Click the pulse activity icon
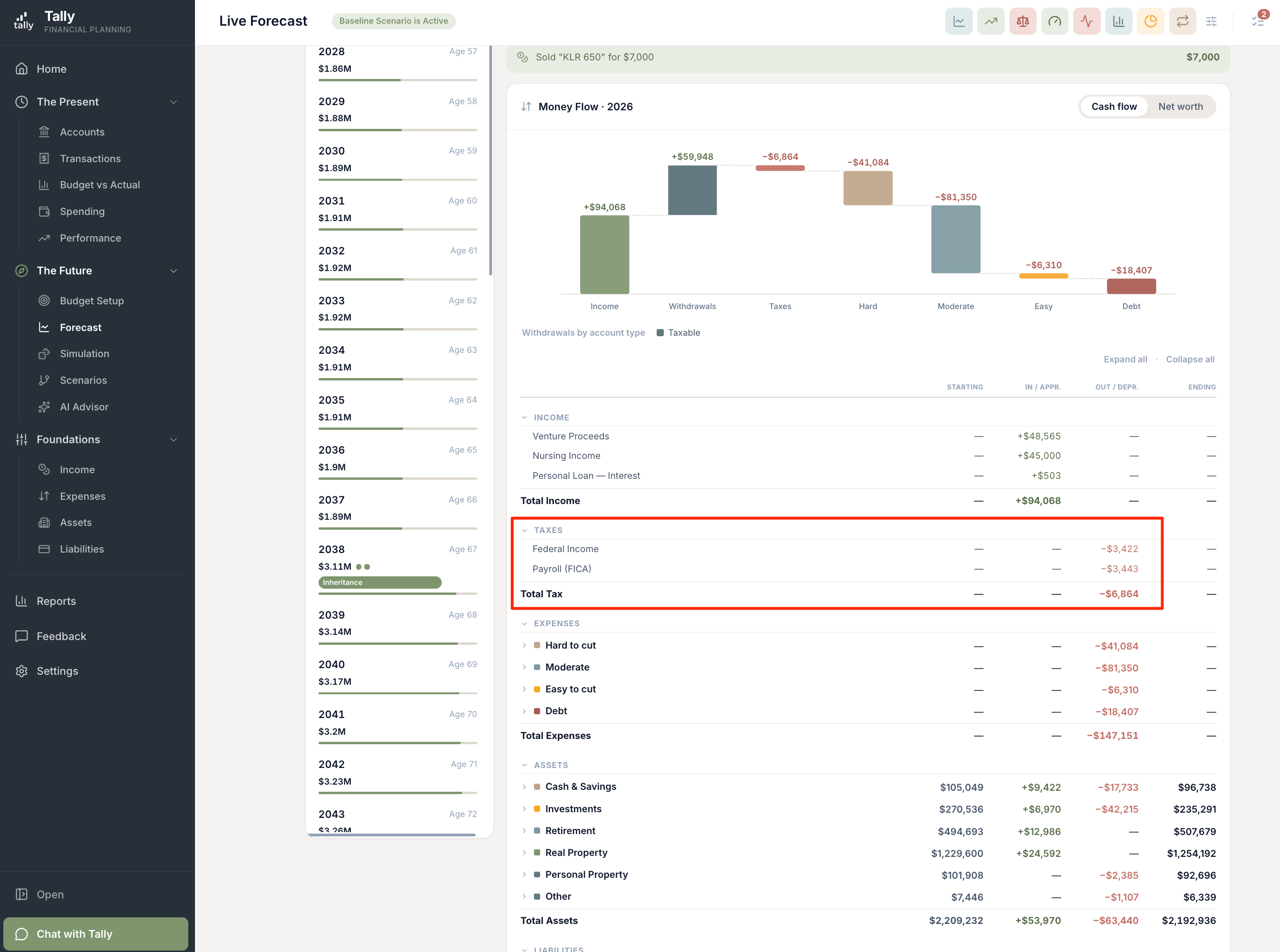Screen dimensions: 1280x952 pyautogui.click(x=1086, y=21)
